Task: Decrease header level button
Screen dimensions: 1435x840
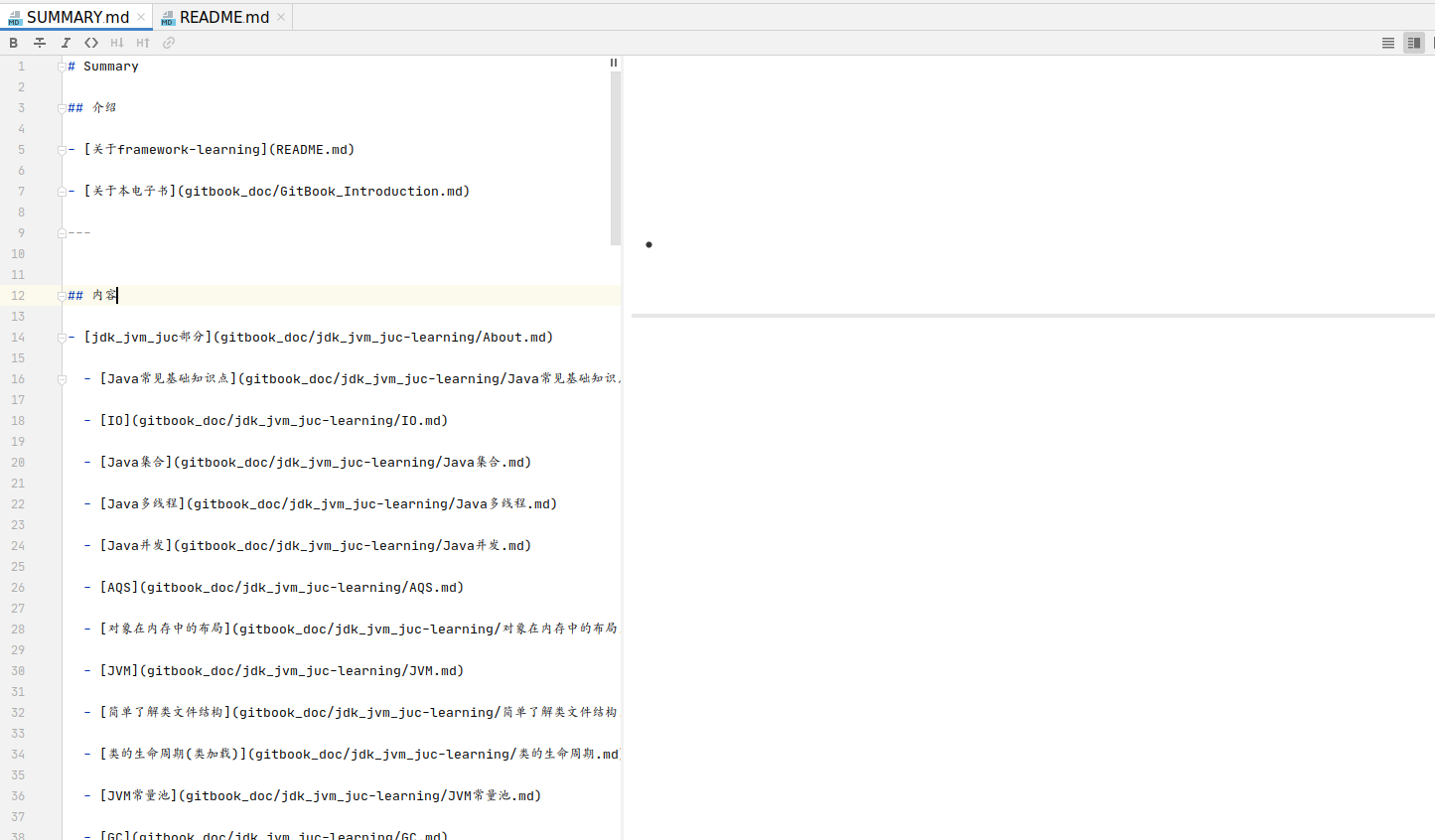Action: 117,43
